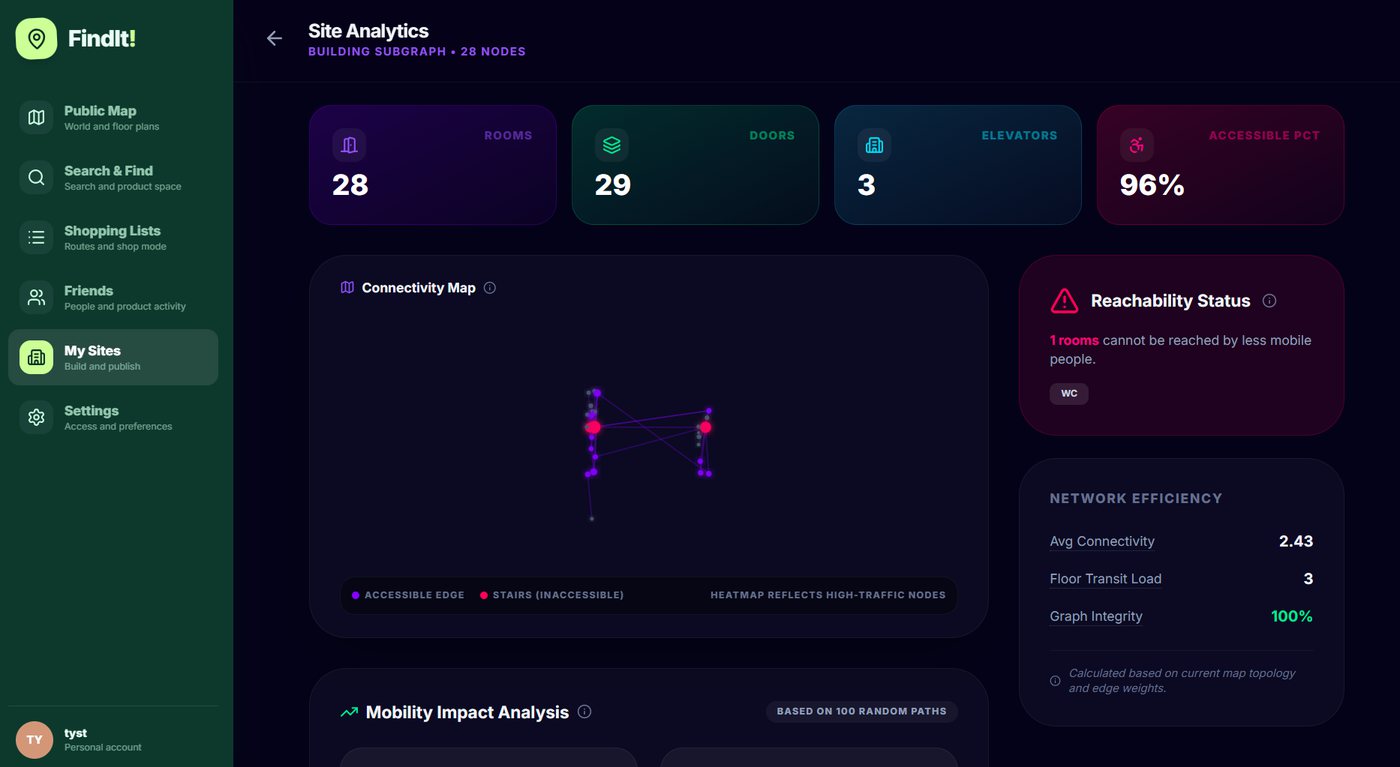Click the Floor Transit Load label
The image size is (1400, 767).
coord(1105,579)
